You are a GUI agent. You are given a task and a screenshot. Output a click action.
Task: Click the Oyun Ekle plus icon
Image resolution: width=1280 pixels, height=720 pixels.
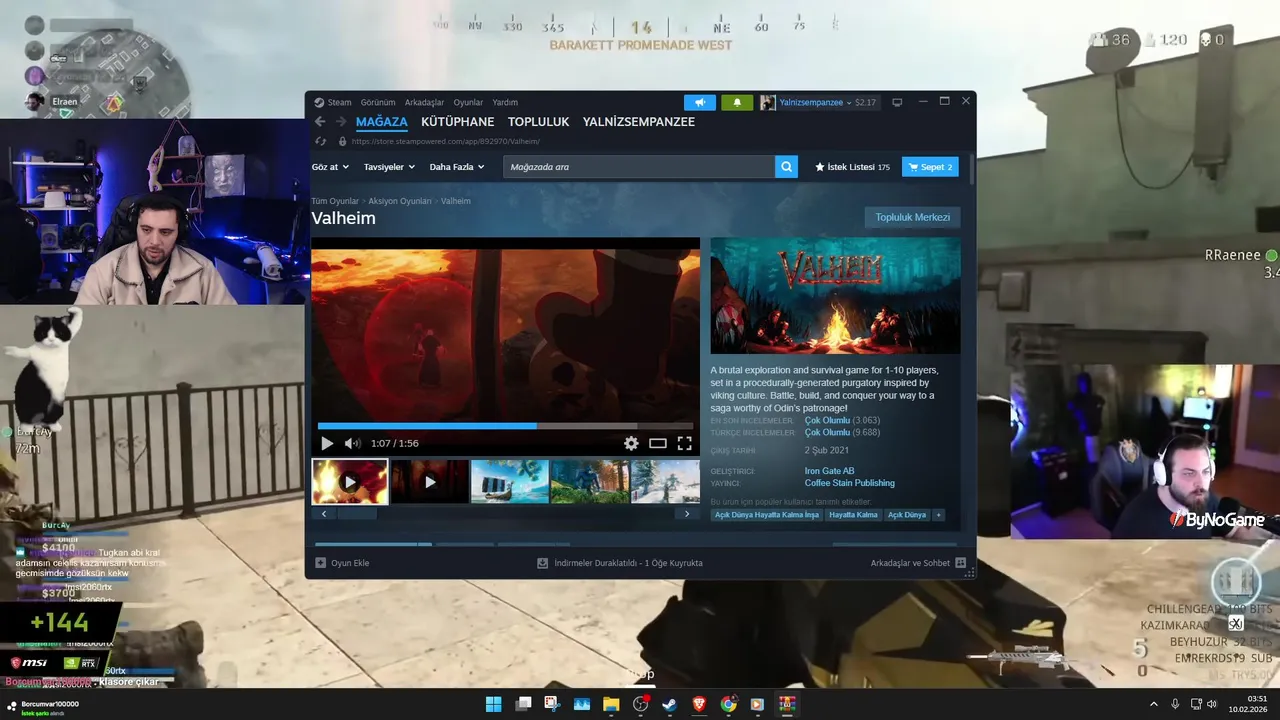click(321, 563)
